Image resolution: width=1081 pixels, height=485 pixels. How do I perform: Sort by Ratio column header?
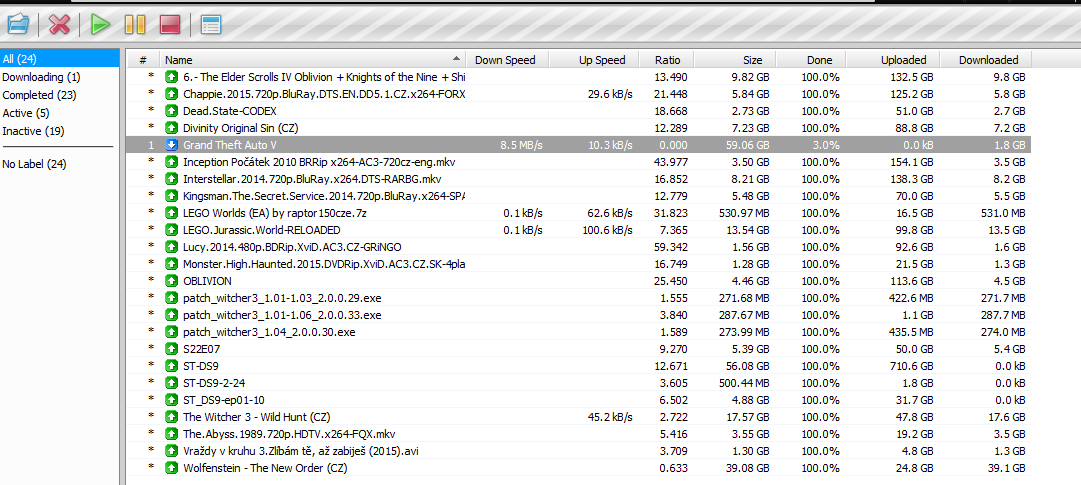click(x=667, y=60)
